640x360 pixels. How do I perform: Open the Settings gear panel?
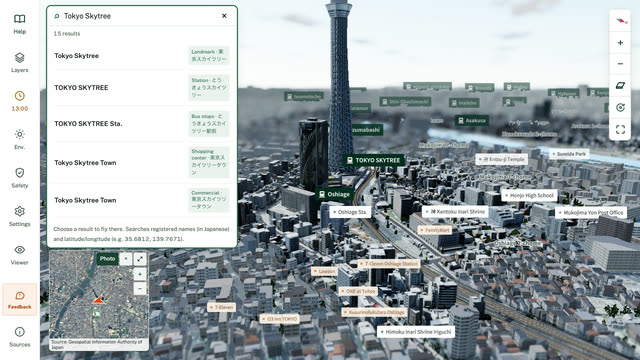(20, 217)
